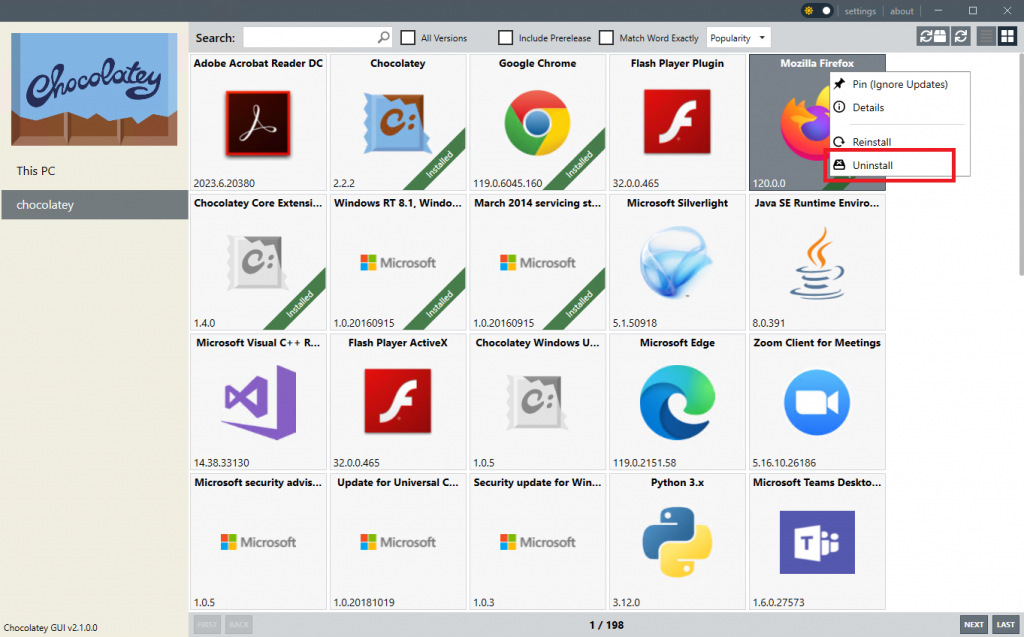Select the Chocolatey package icon
The image size is (1024, 637).
[398, 123]
